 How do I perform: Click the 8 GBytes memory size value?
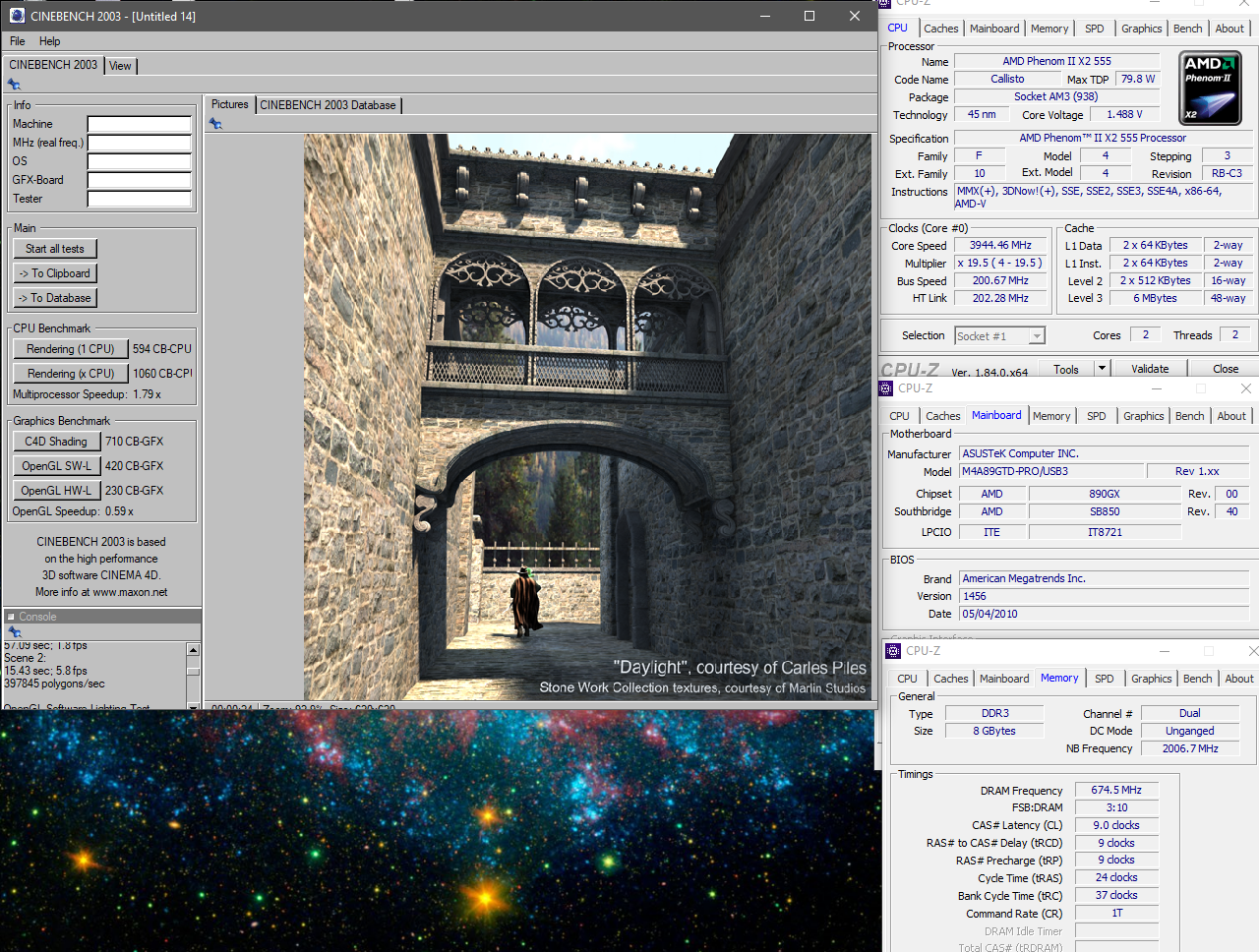pos(994,731)
